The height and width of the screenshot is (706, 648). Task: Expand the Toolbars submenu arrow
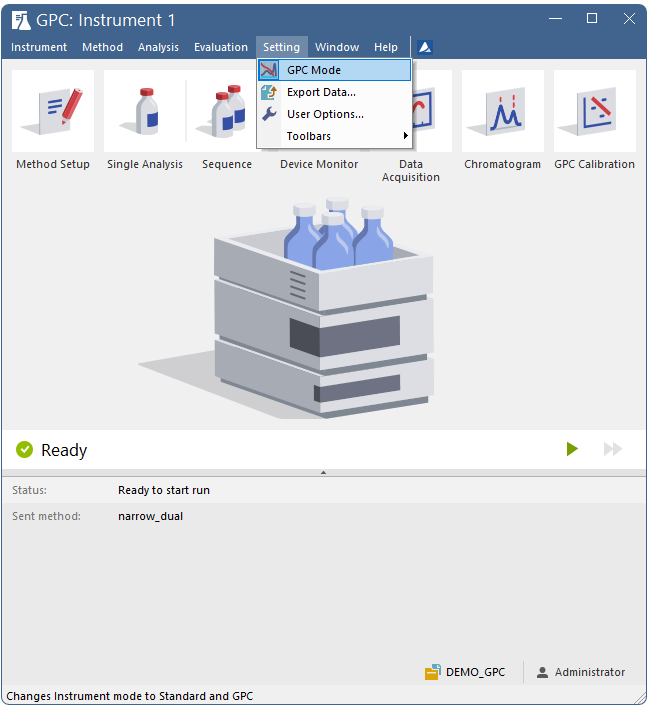point(405,136)
